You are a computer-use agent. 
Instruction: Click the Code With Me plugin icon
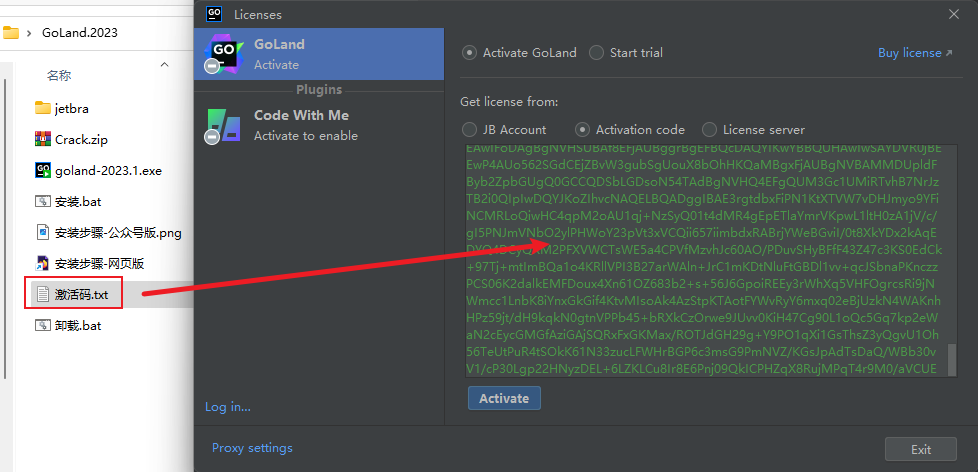[x=222, y=125]
